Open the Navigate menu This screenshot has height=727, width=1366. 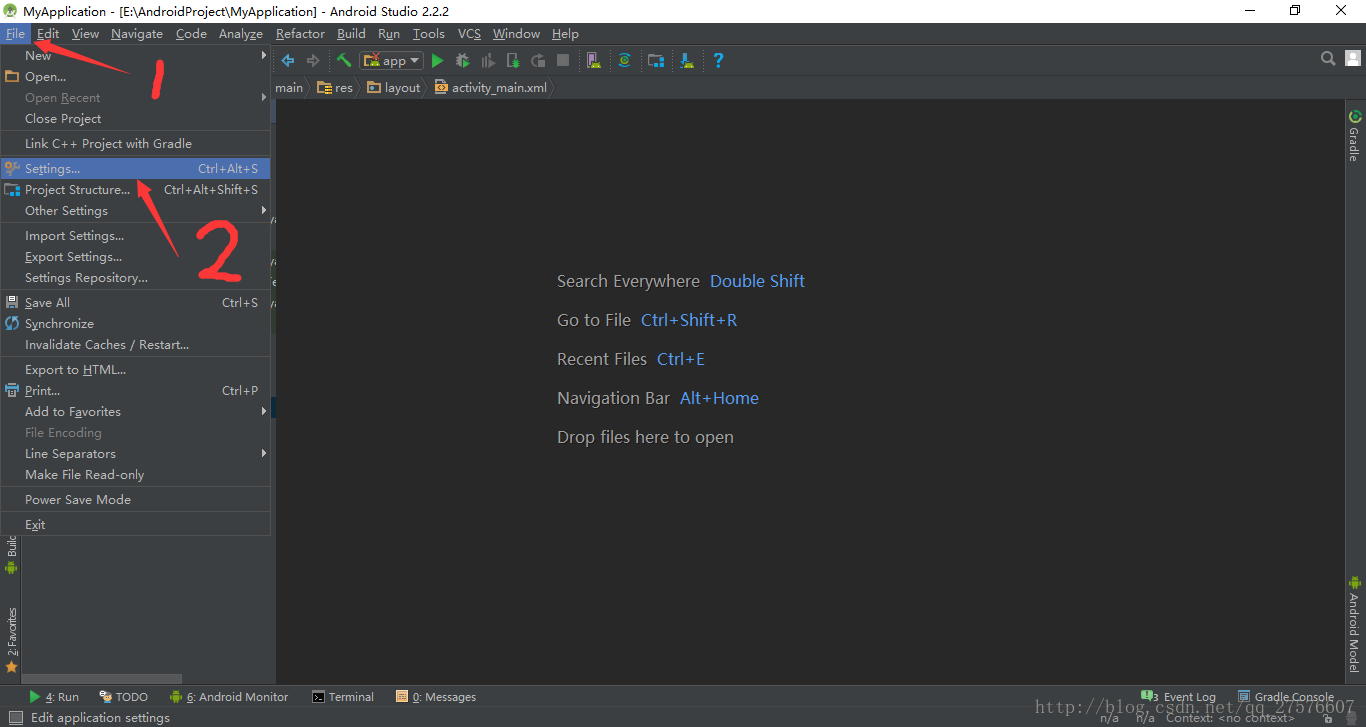pos(137,33)
